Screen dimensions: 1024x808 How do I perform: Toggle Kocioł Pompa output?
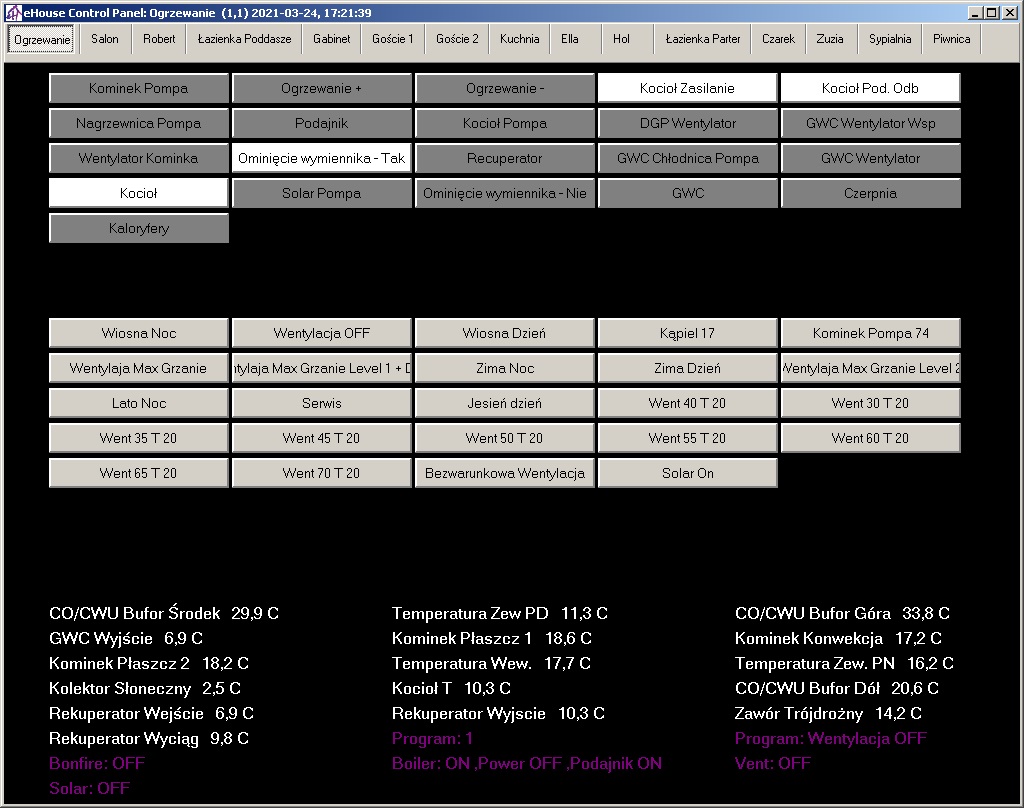pyautogui.click(x=504, y=123)
